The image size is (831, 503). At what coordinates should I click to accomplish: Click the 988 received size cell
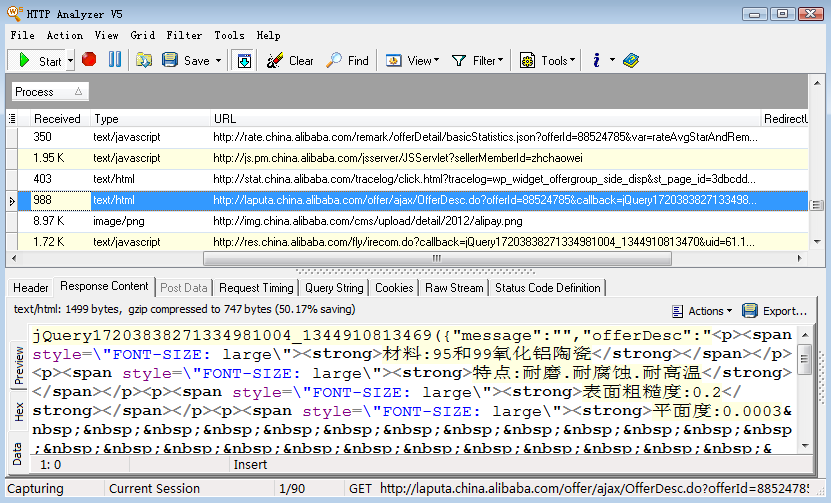coord(60,200)
